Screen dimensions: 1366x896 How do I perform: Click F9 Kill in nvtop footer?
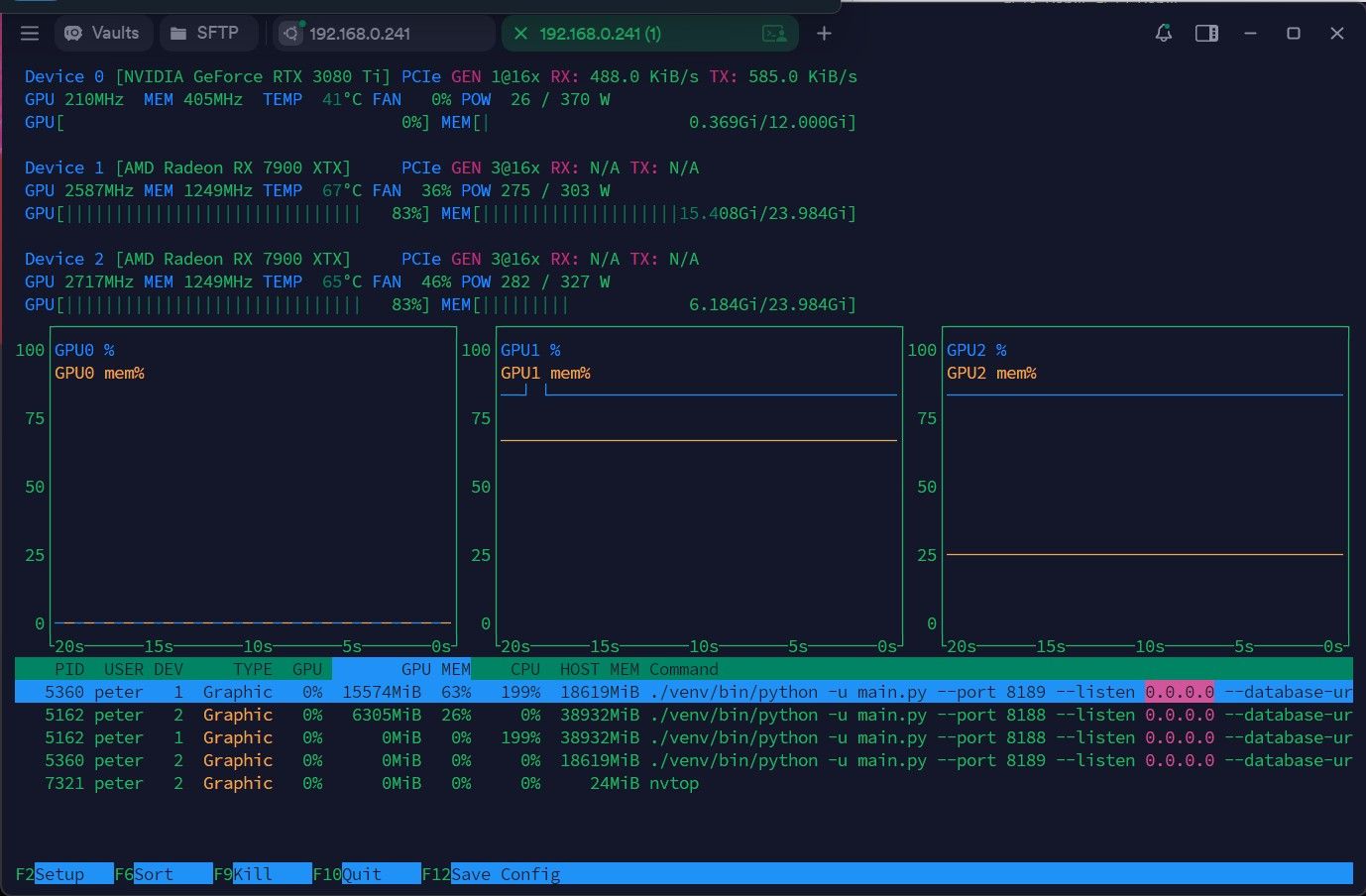coord(263,874)
